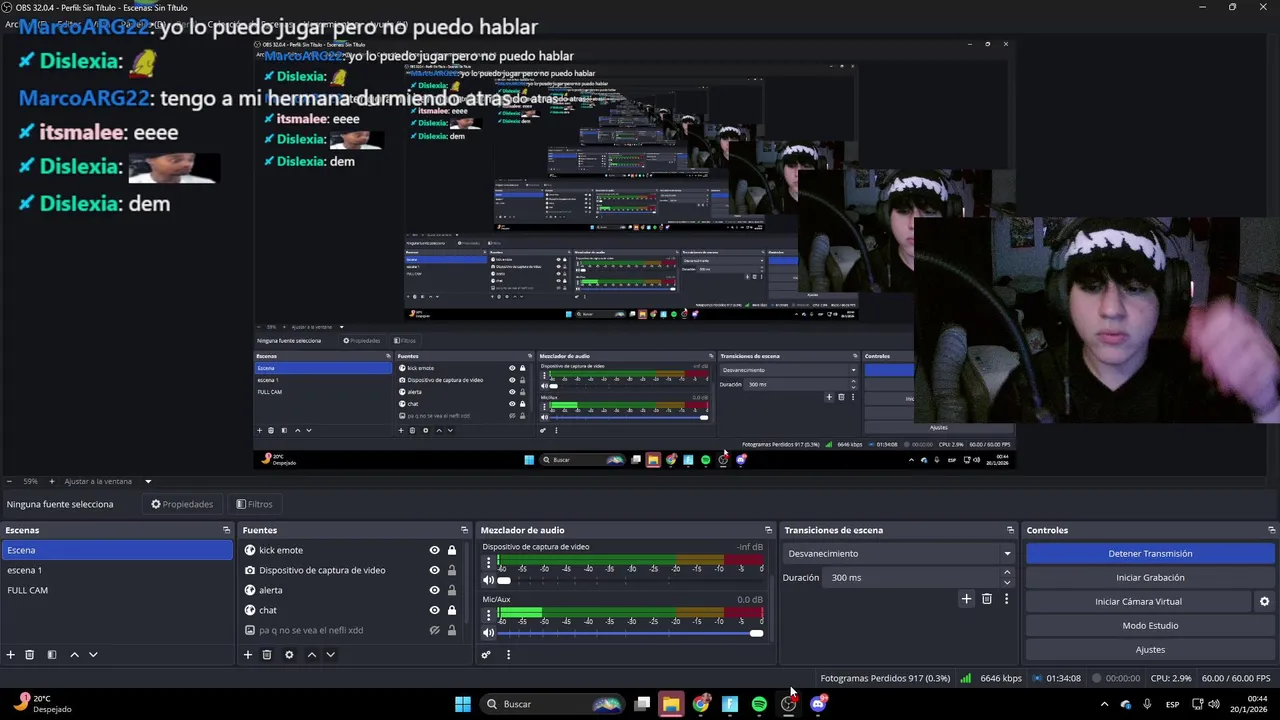This screenshot has width=1280, height=720.
Task: Pop out the Escenas dock panel
Action: [x=226, y=530]
